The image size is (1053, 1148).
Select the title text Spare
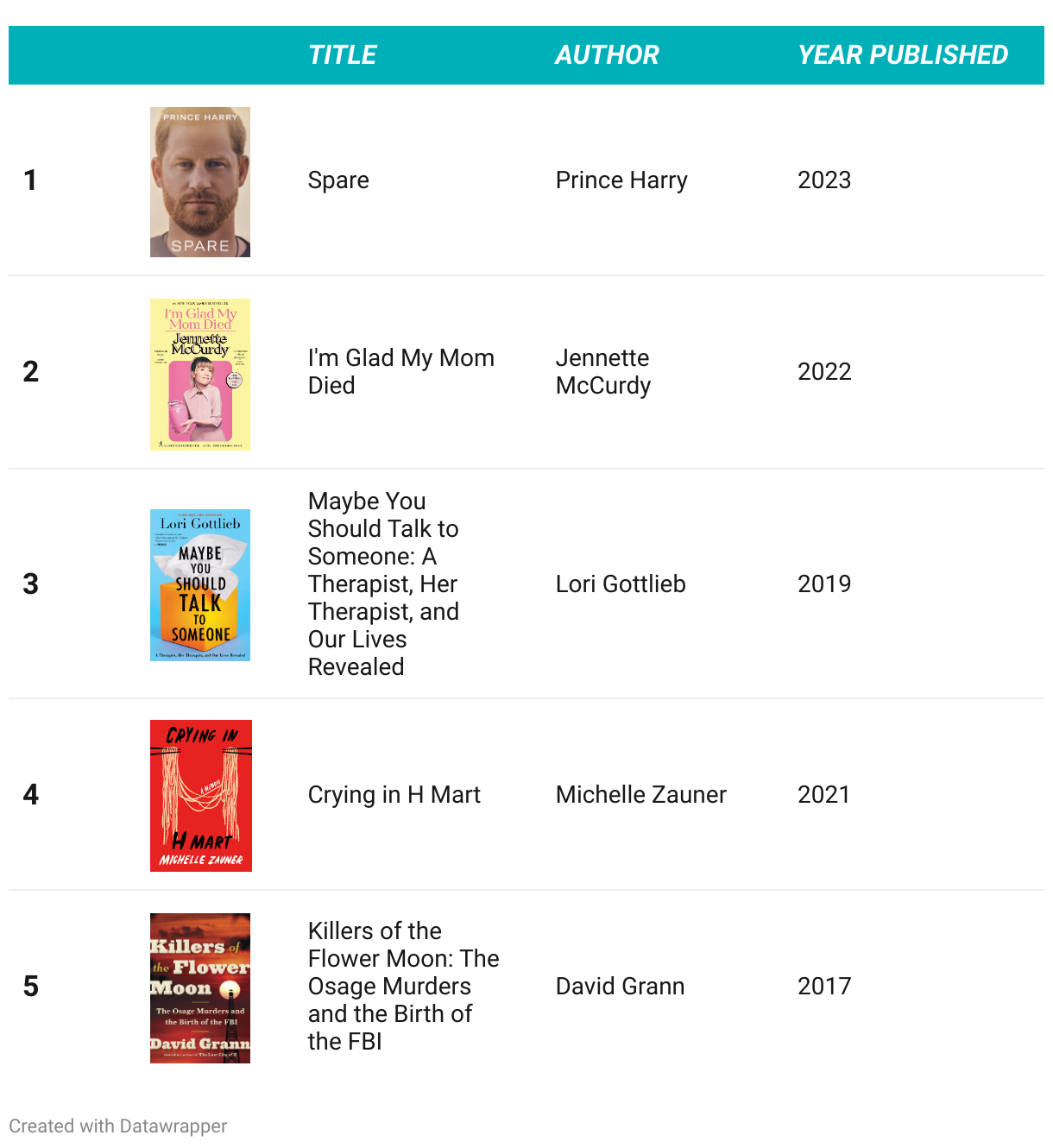tap(338, 180)
